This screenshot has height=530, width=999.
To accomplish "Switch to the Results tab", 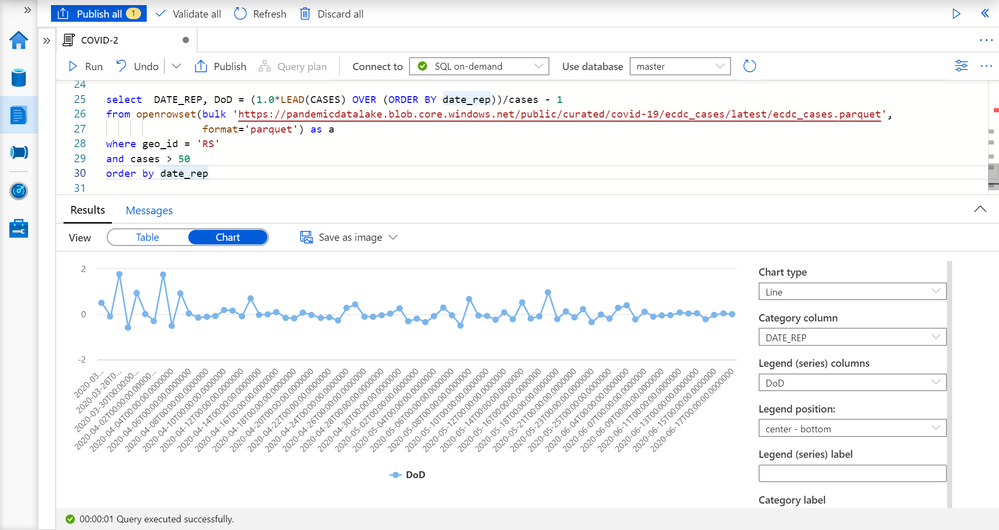I will 87,210.
